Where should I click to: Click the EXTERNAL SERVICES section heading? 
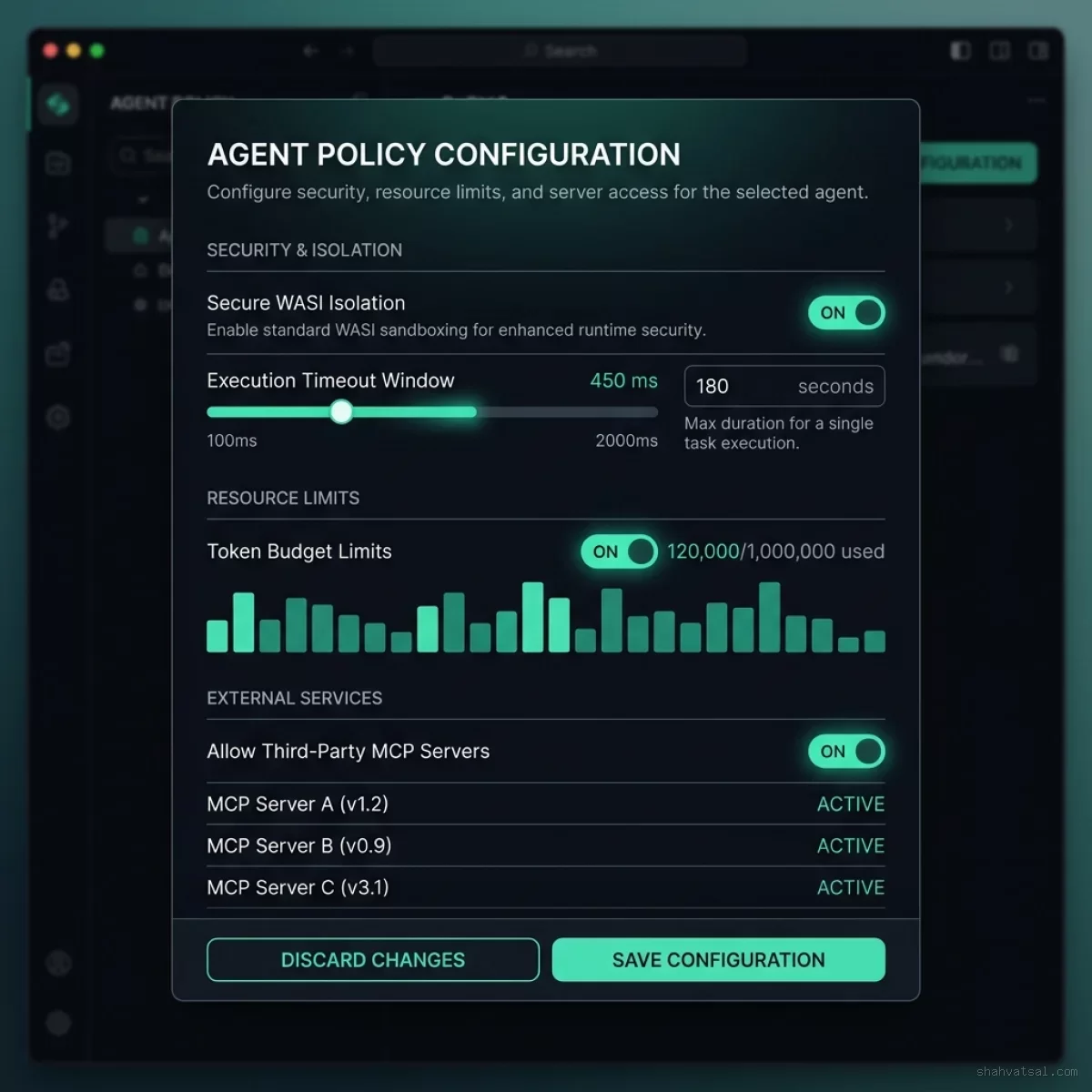(x=295, y=699)
